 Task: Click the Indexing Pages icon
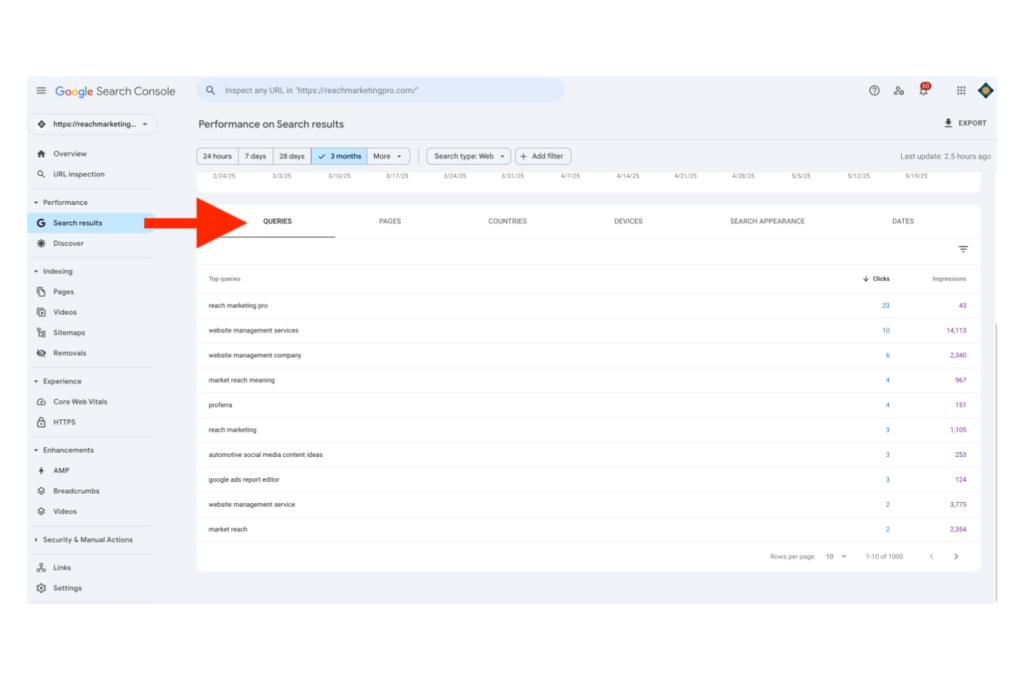[41, 291]
